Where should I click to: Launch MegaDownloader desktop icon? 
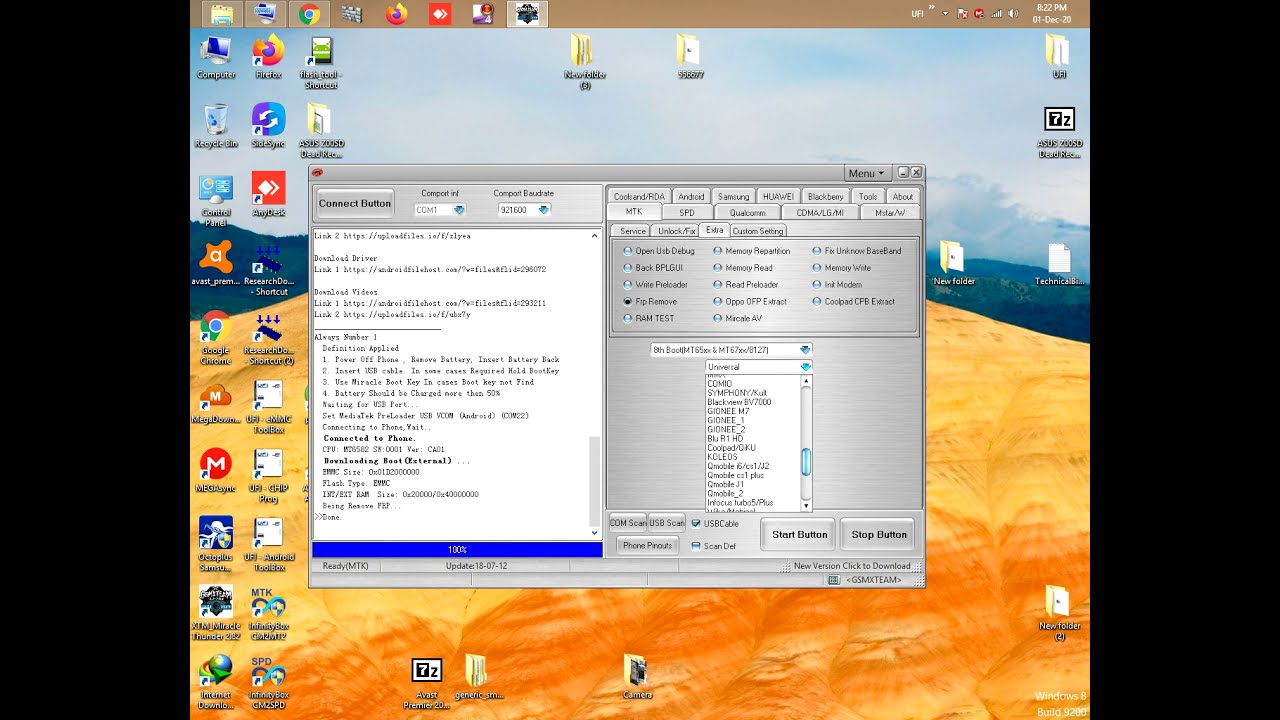pyautogui.click(x=216, y=402)
